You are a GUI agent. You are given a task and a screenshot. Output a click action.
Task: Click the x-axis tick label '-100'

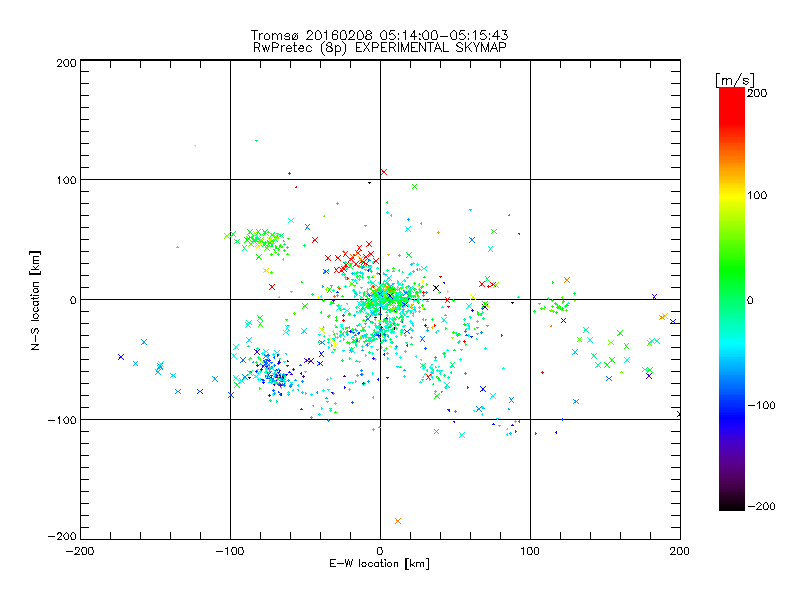230,551
